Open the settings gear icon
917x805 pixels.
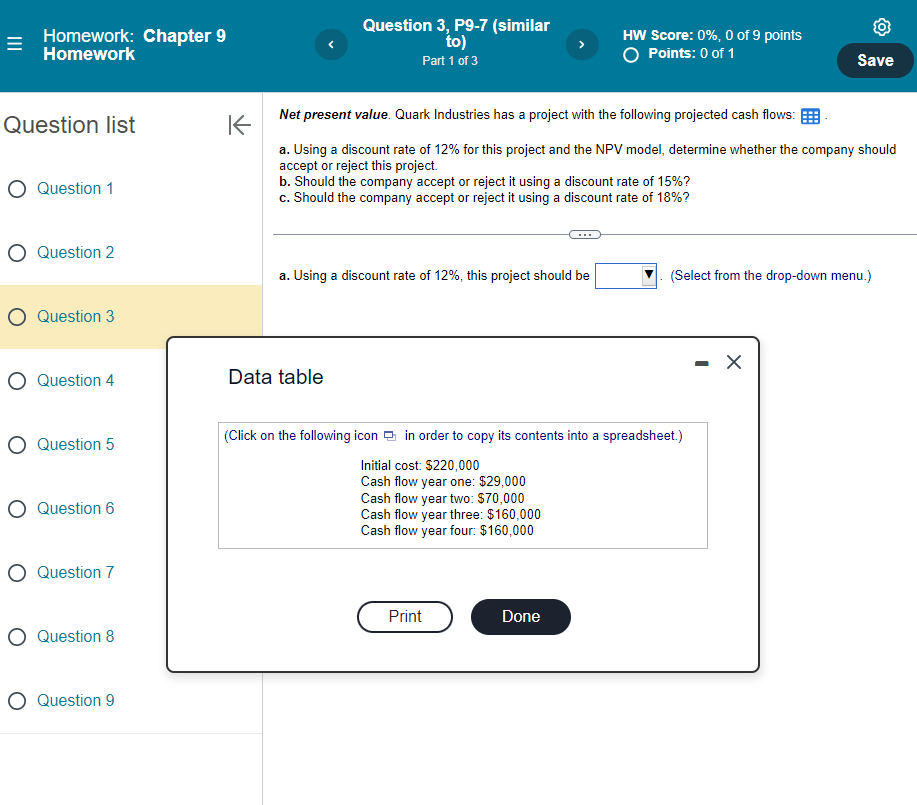pyautogui.click(x=881, y=27)
